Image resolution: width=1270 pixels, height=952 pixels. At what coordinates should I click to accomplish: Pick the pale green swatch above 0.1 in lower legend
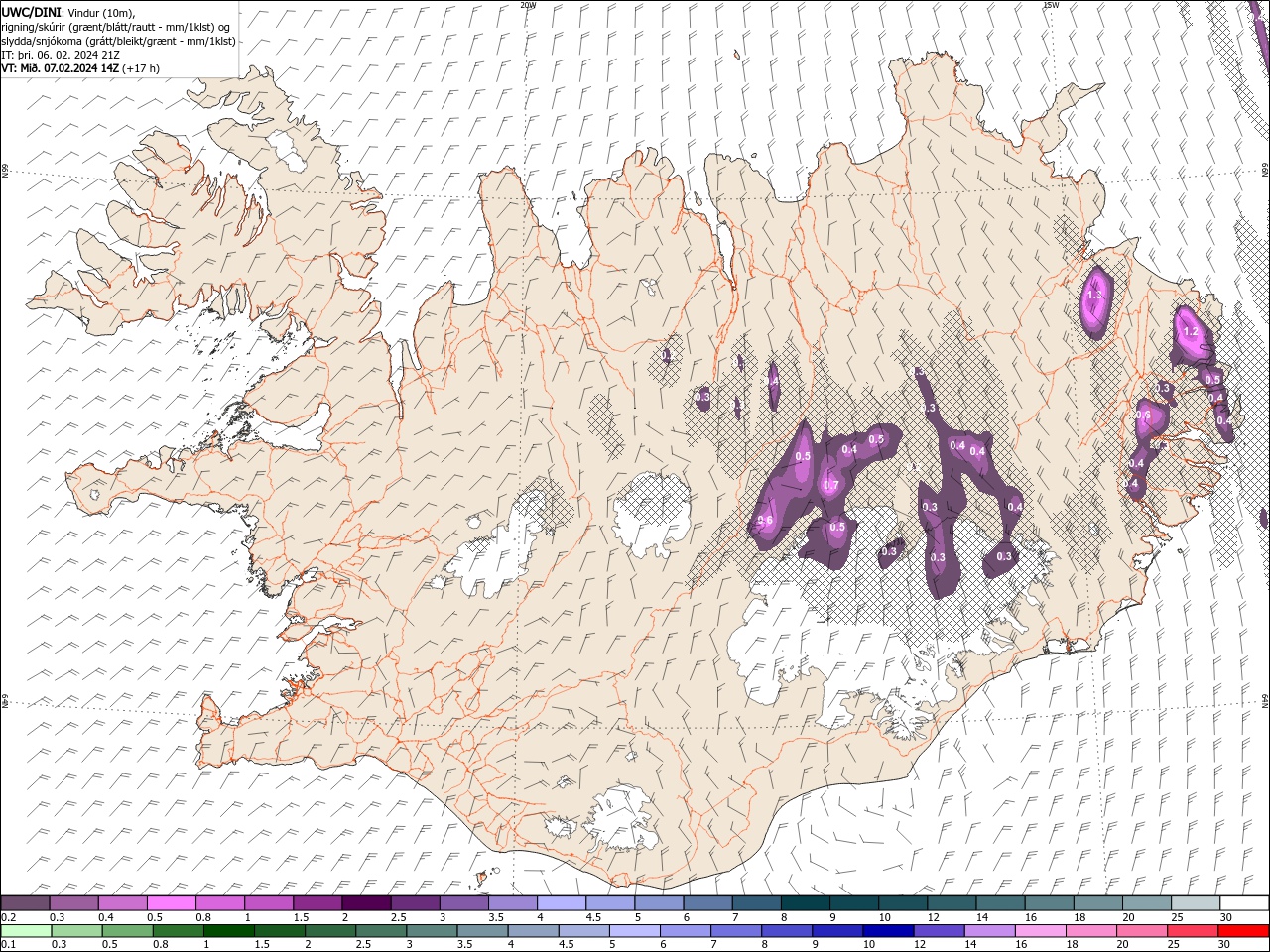(26, 931)
